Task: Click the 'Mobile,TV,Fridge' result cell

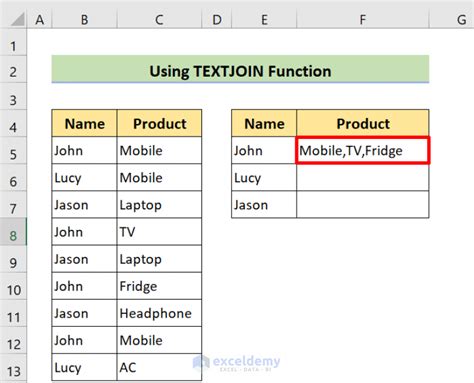Action: [363, 150]
